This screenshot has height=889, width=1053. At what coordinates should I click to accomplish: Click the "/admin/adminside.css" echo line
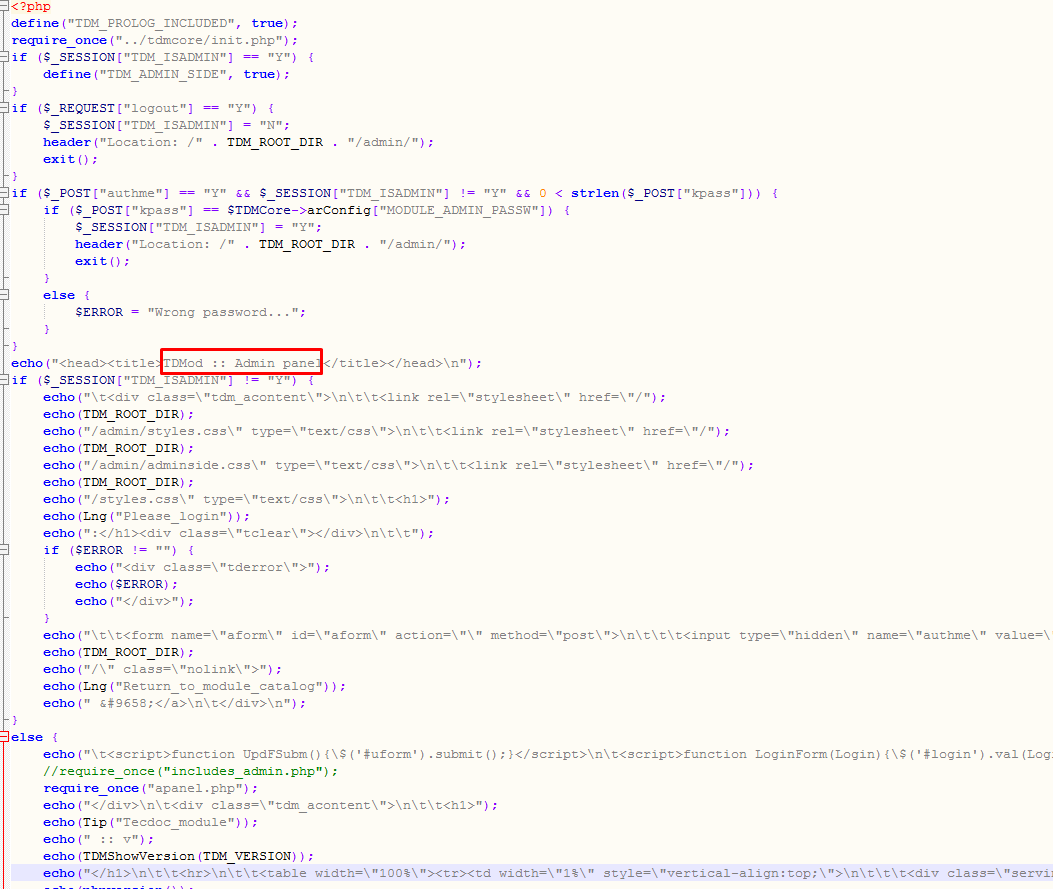398,465
